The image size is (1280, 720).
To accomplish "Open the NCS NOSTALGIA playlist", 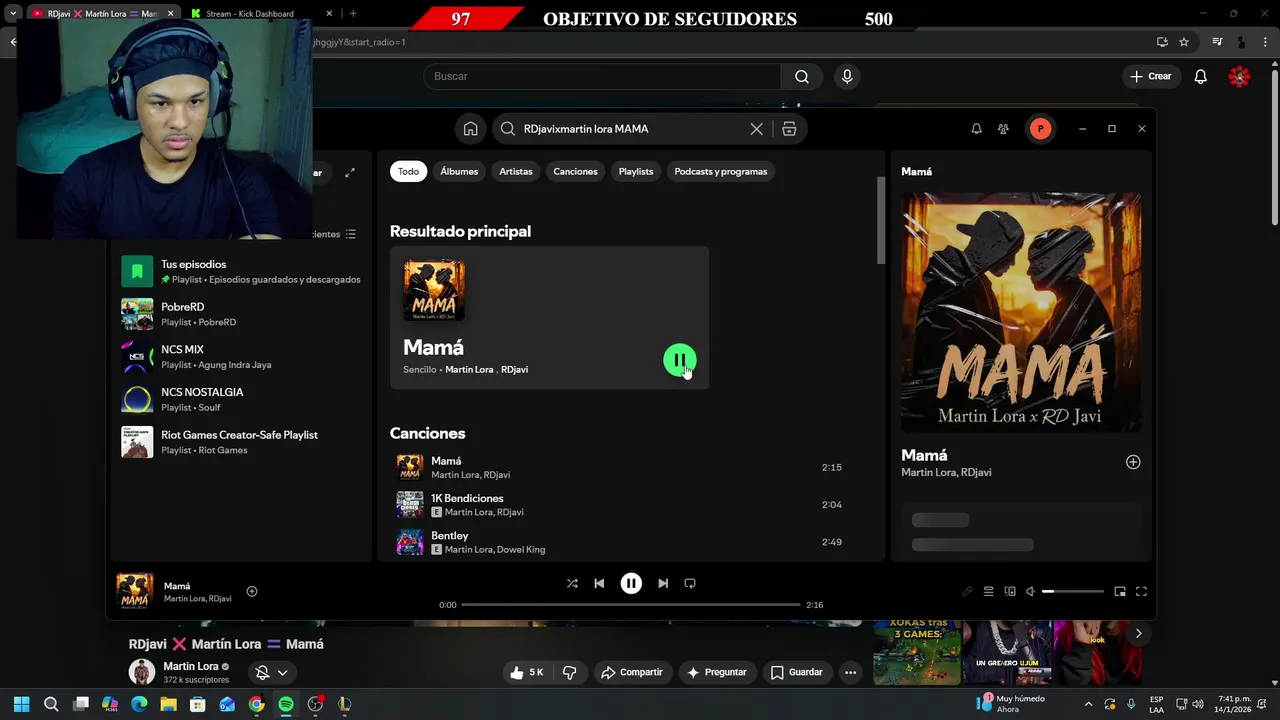I will 241,399.
